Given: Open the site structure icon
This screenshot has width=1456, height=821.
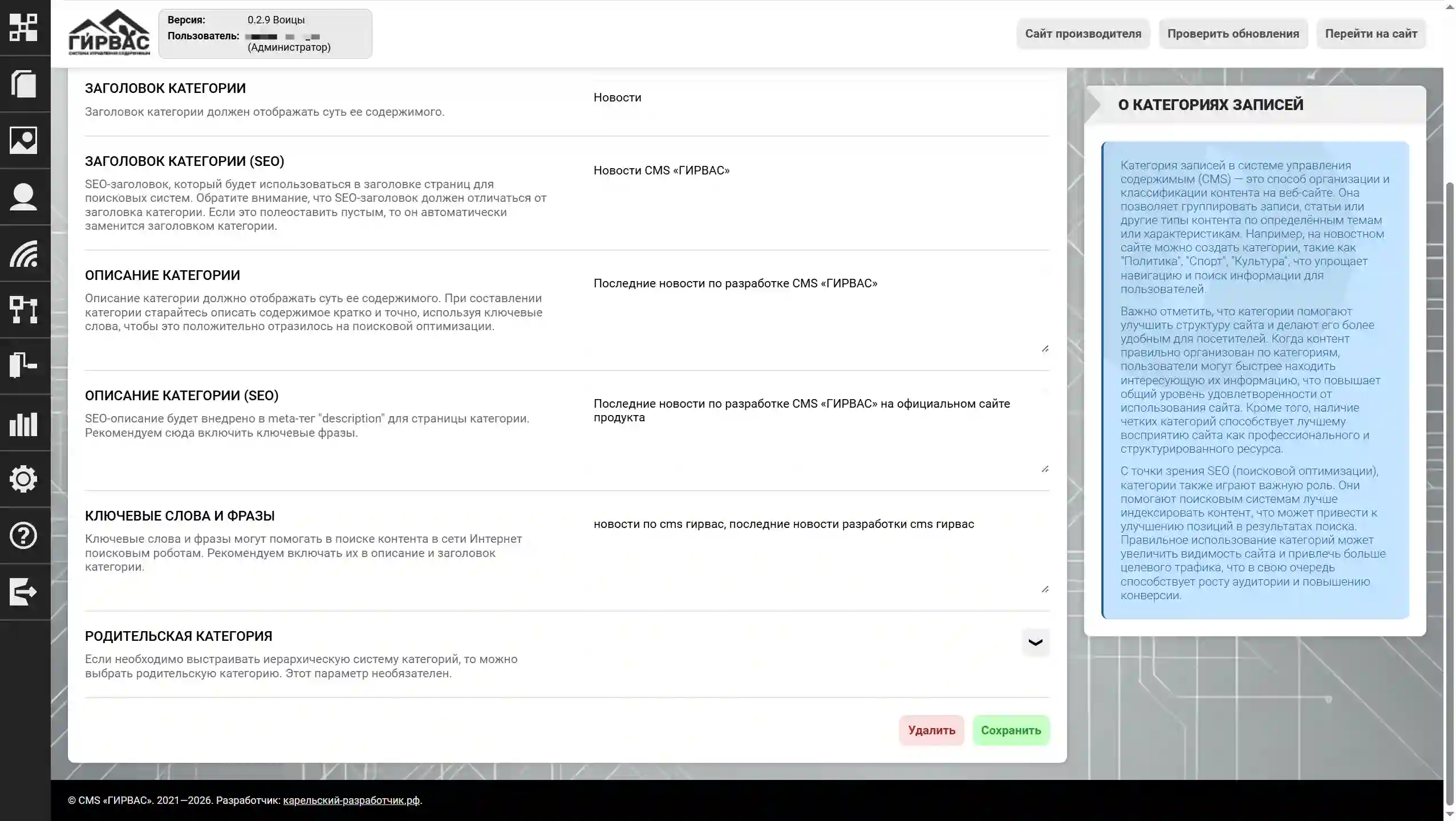Looking at the screenshot, I should tap(24, 310).
